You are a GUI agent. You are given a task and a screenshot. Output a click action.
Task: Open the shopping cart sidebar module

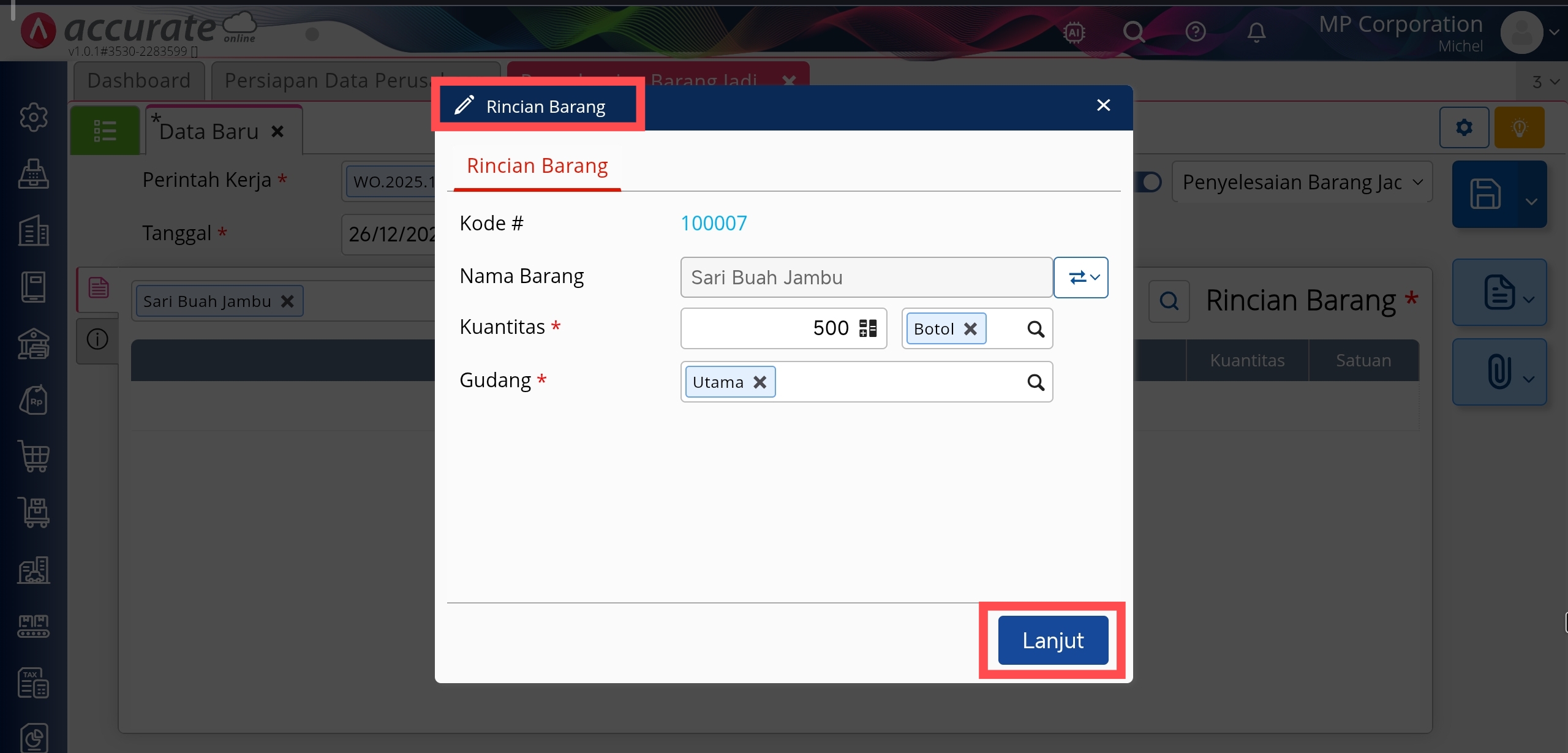pyautogui.click(x=34, y=456)
